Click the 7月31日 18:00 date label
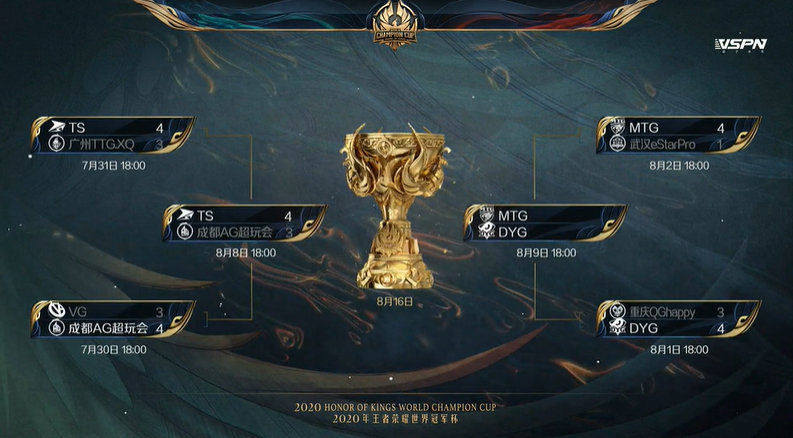The image size is (793, 438). [113, 165]
